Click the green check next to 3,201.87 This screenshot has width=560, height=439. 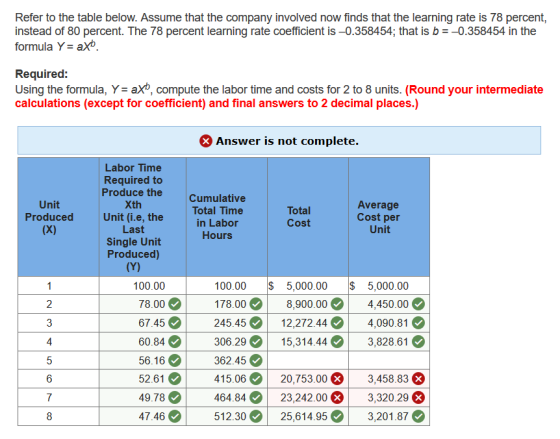(x=418, y=416)
